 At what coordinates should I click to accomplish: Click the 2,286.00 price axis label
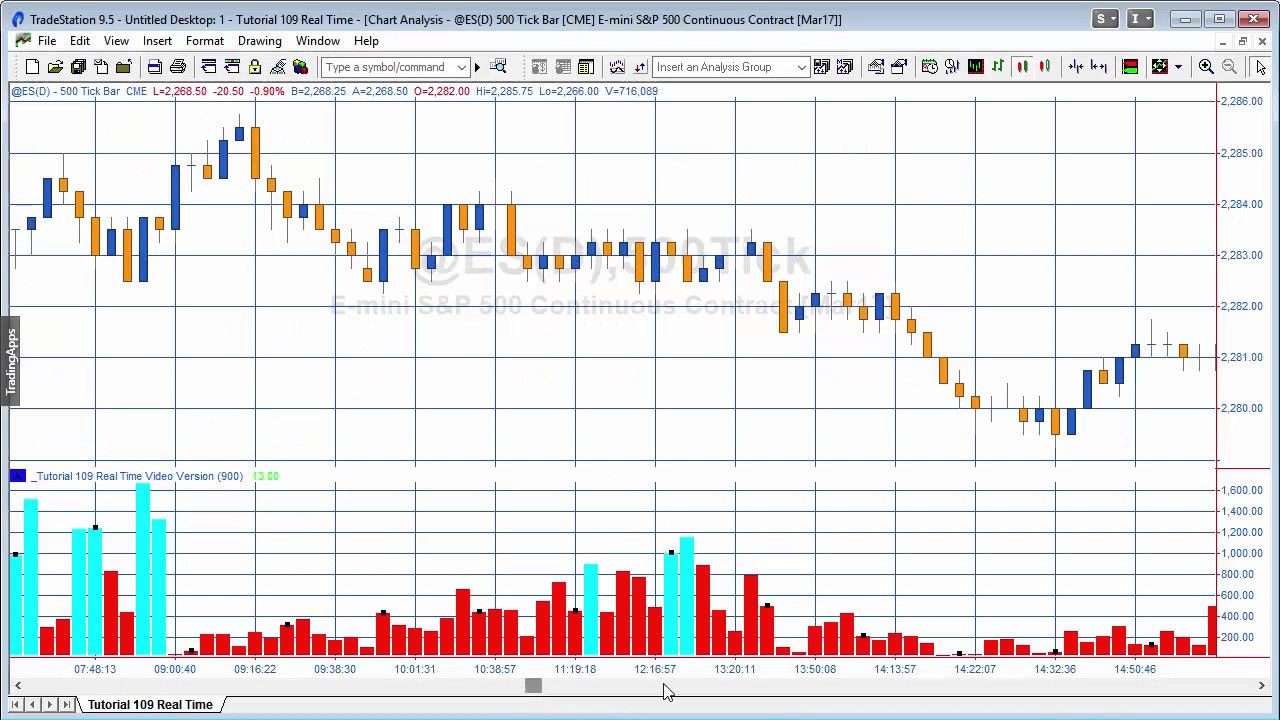click(1241, 101)
